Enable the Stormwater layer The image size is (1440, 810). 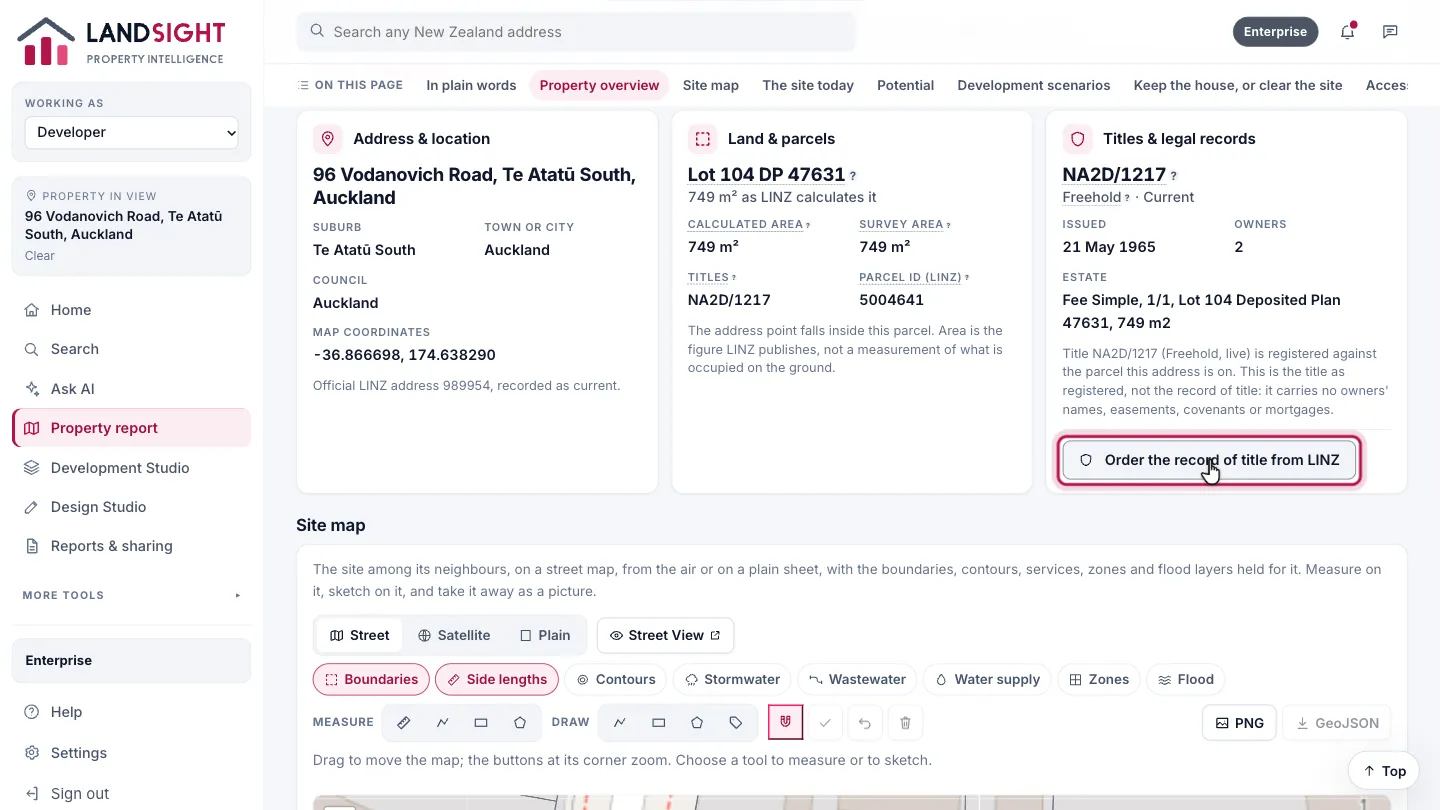point(733,680)
